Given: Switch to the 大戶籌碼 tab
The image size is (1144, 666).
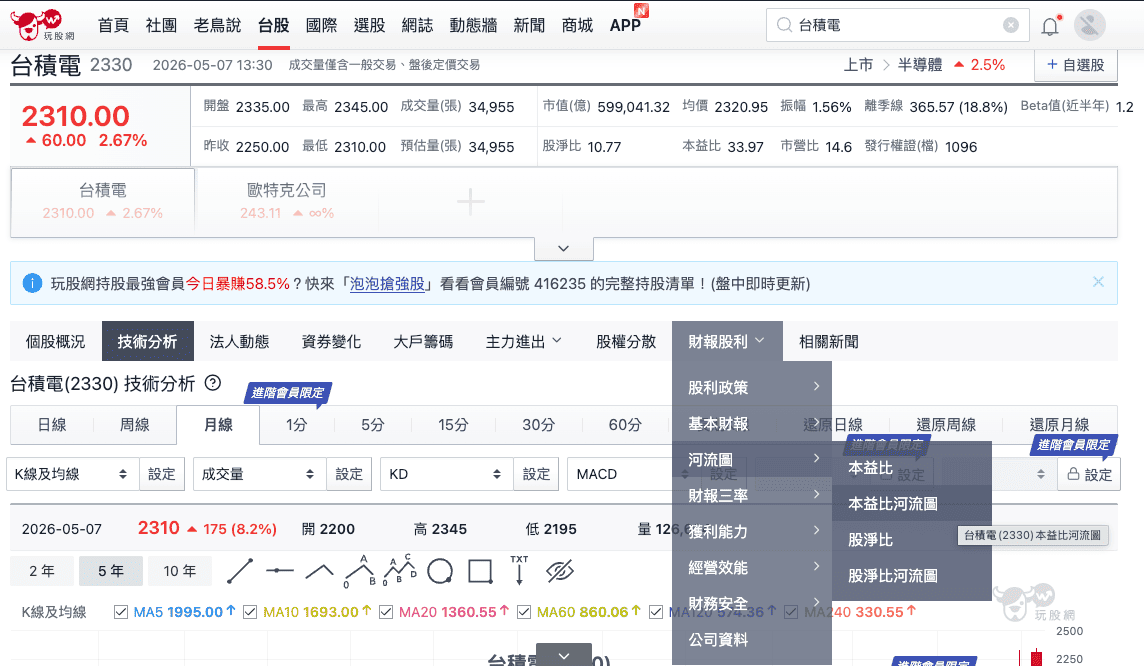Looking at the screenshot, I should (x=423, y=341).
